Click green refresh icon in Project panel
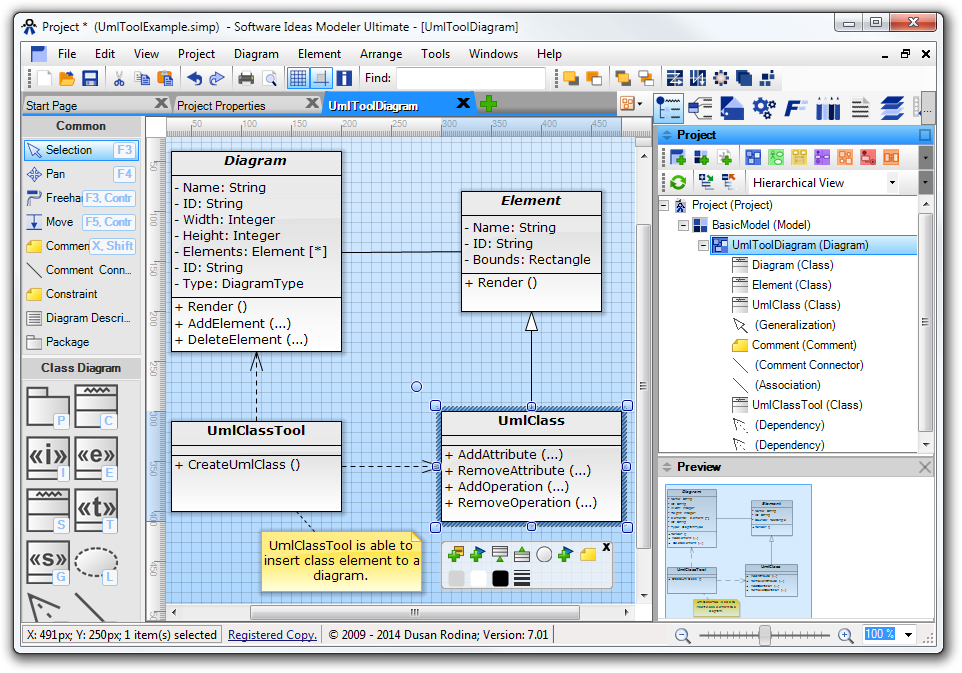Viewport: 962px width, 673px height. tap(678, 182)
